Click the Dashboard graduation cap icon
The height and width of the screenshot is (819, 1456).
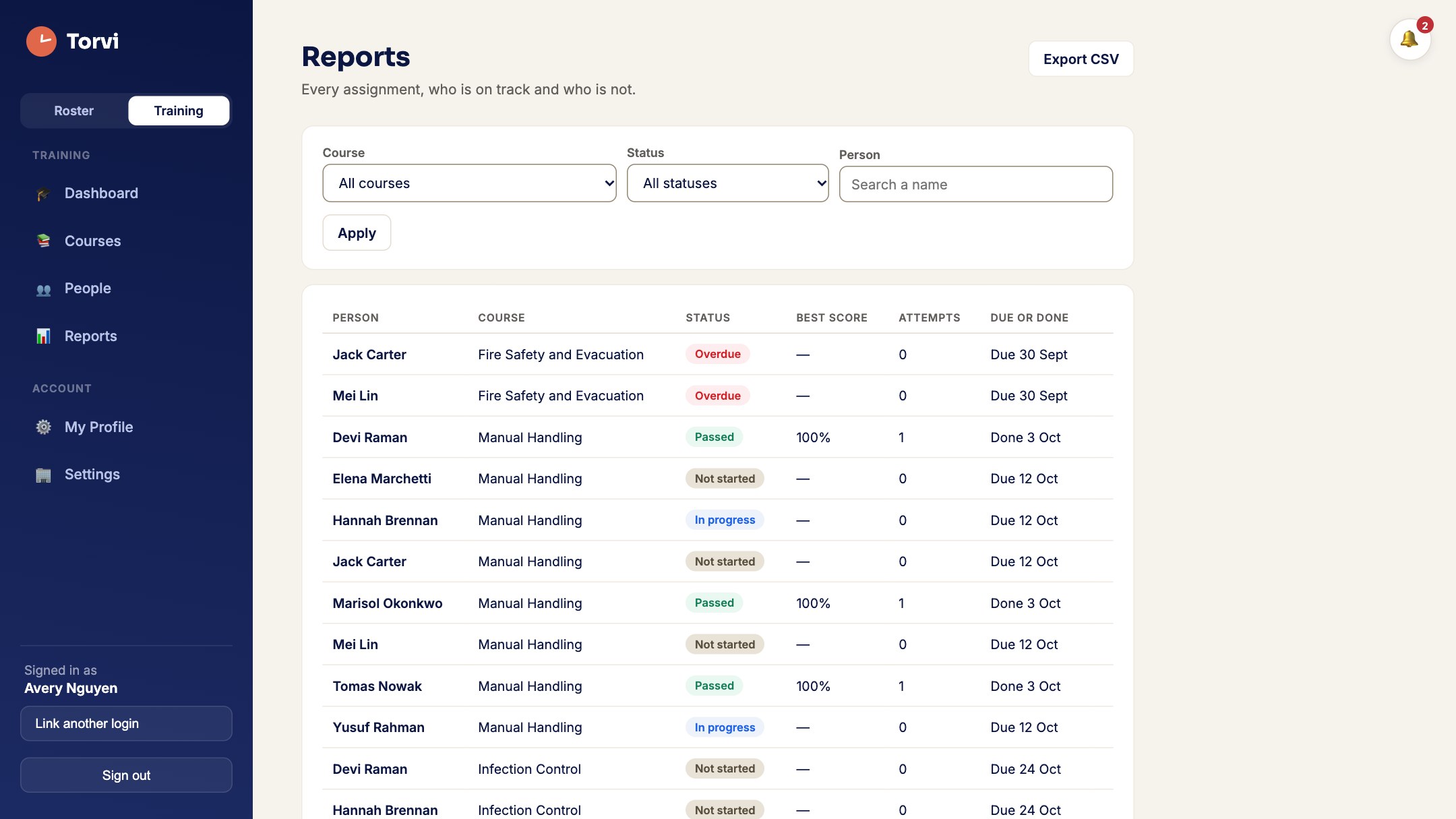coord(43,194)
